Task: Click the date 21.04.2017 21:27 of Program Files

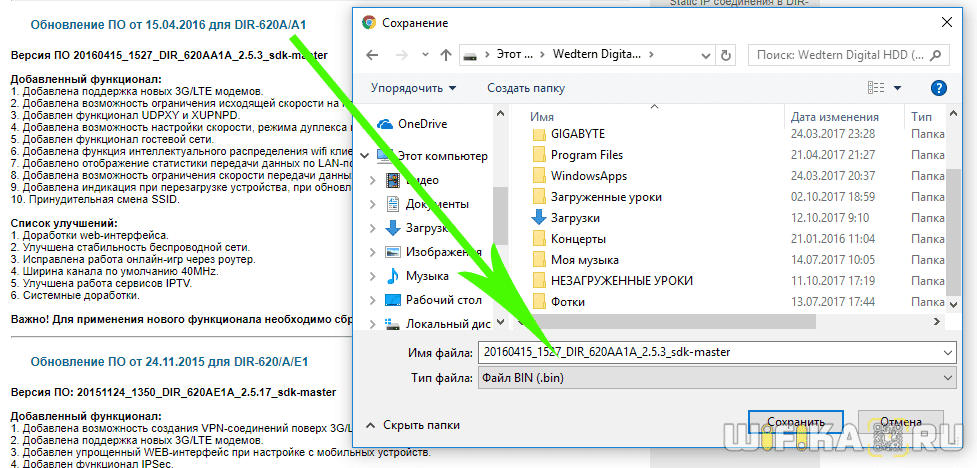Action: point(833,155)
